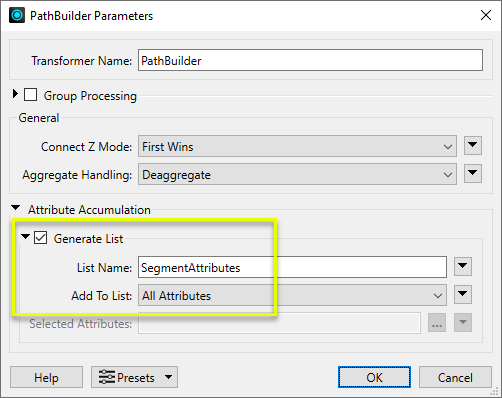Uncheck the Generate List checkbox
The height and width of the screenshot is (398, 502).
coord(40,238)
